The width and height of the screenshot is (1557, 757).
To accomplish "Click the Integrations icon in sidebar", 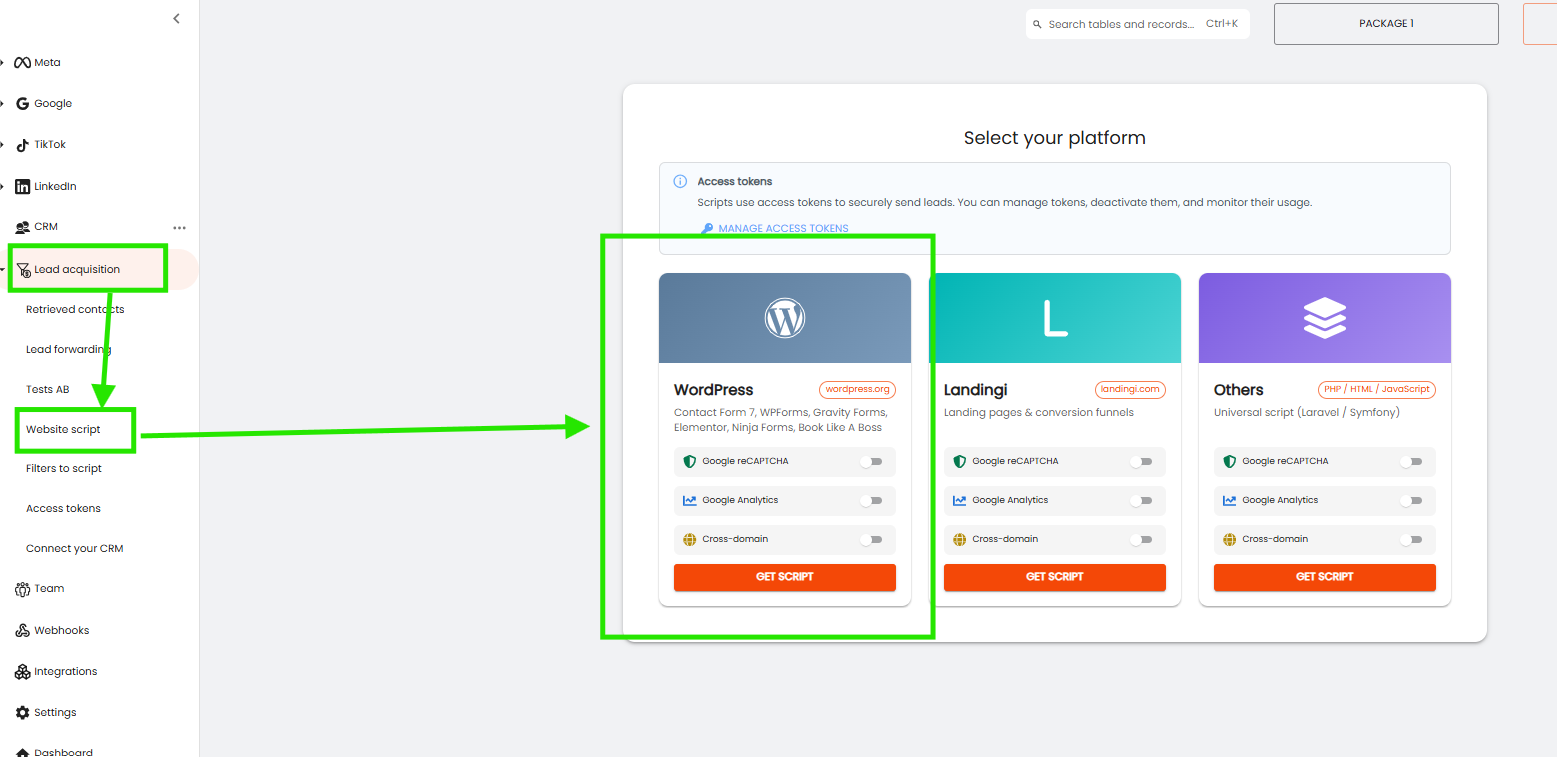I will tap(22, 672).
